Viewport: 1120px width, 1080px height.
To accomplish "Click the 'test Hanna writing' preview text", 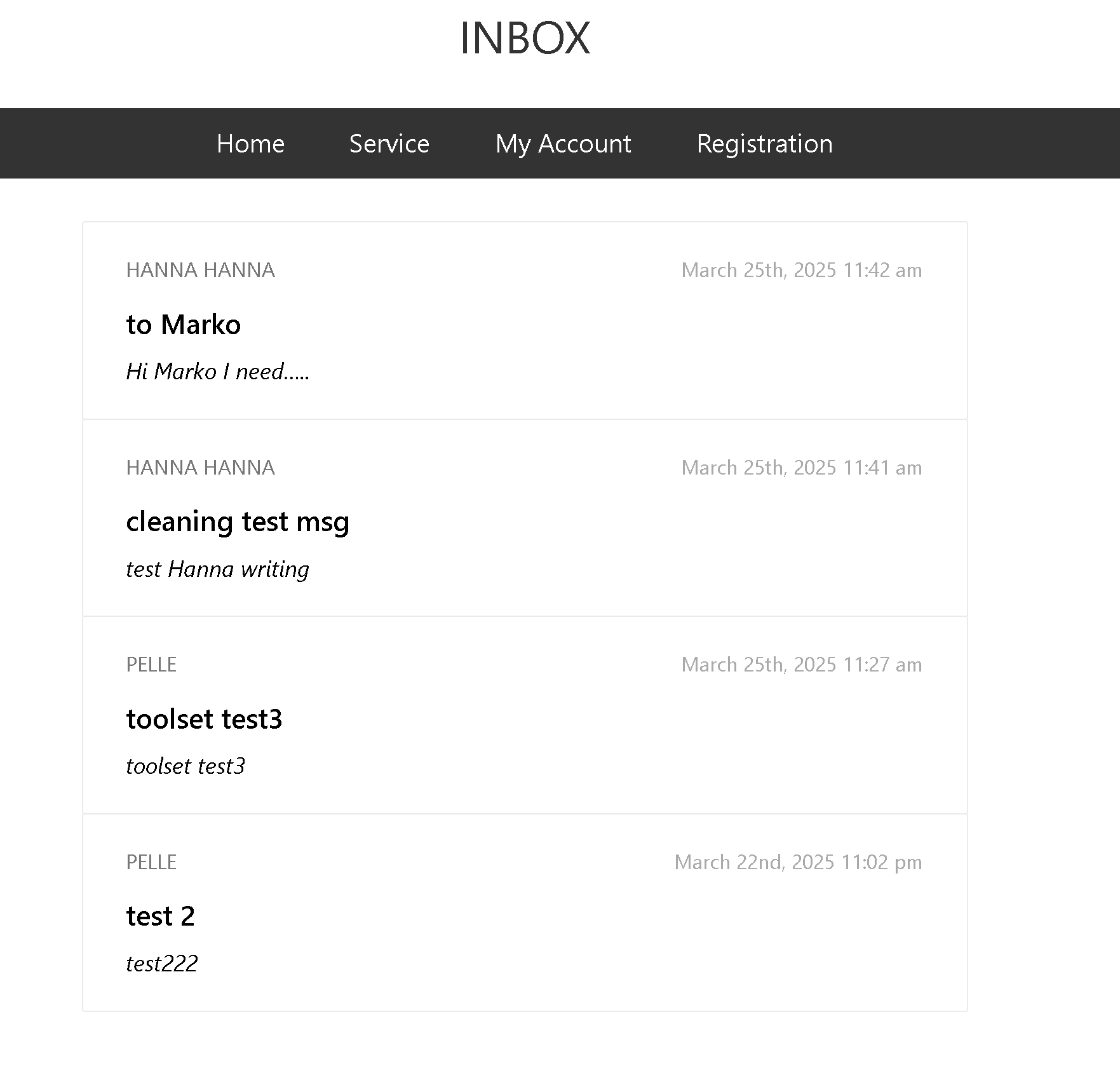I will pyautogui.click(x=217, y=569).
